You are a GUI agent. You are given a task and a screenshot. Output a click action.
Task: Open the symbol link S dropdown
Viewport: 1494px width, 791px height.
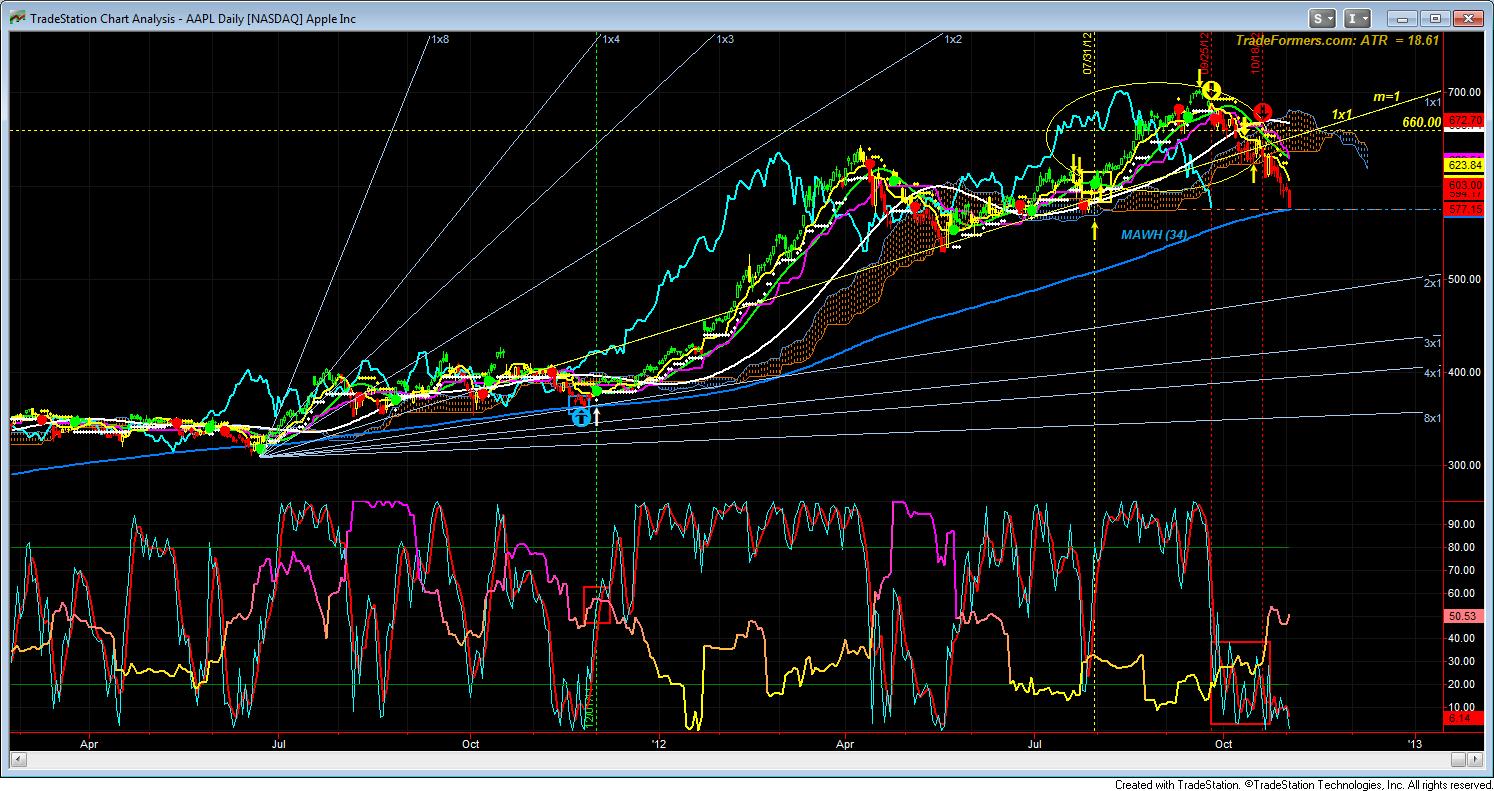point(1323,18)
